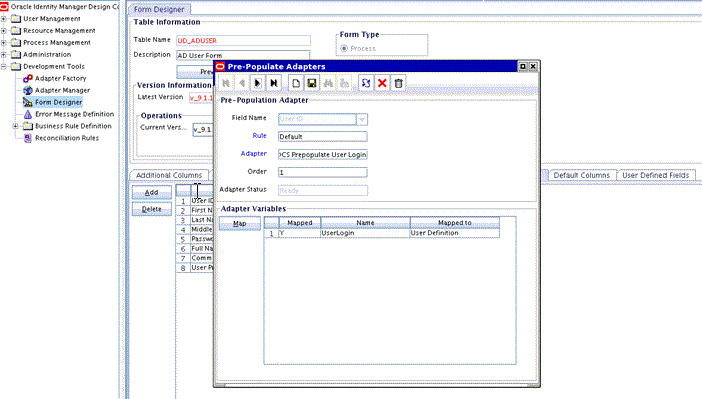This screenshot has width=702, height=399.
Task: Expand the Administration node
Action: tap(4, 55)
